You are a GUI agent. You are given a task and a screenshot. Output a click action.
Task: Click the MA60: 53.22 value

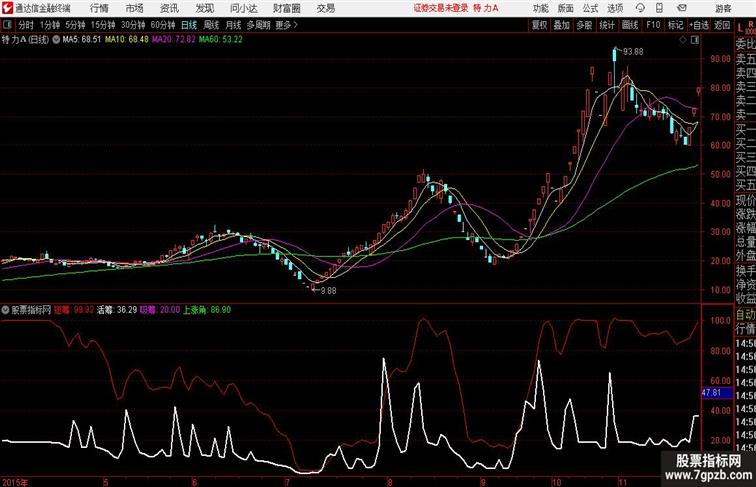click(221, 40)
